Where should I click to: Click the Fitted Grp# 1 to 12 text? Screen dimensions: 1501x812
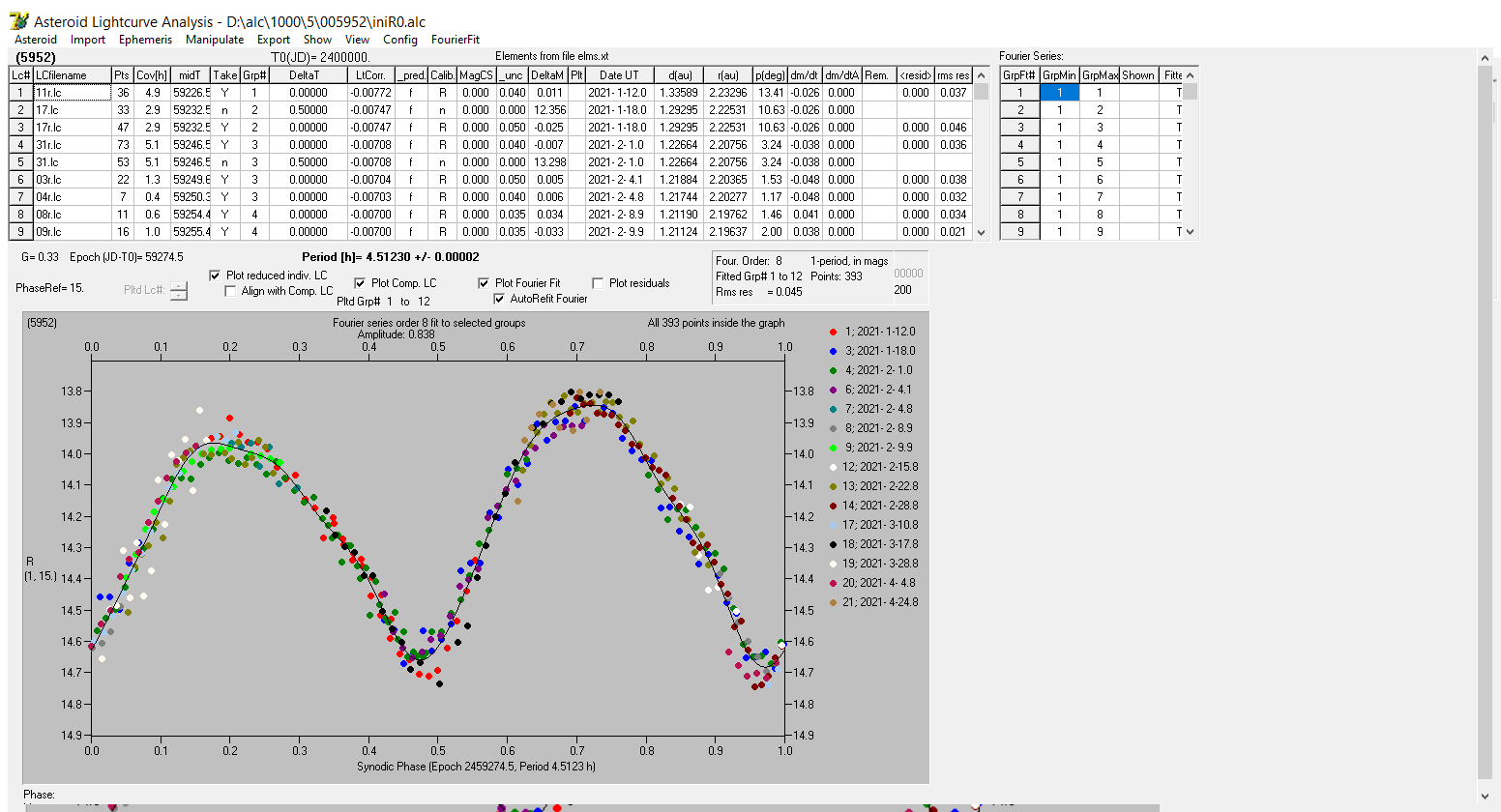pyautogui.click(x=759, y=276)
